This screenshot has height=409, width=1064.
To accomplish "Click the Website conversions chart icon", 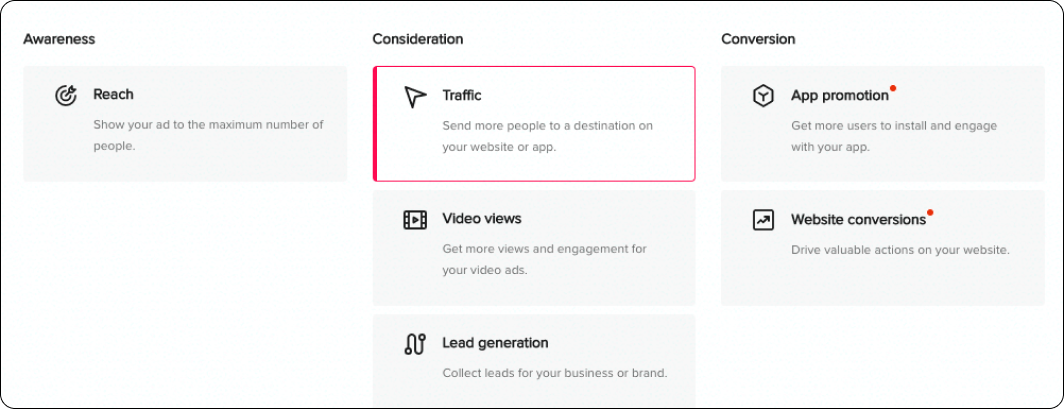I will pos(763,220).
